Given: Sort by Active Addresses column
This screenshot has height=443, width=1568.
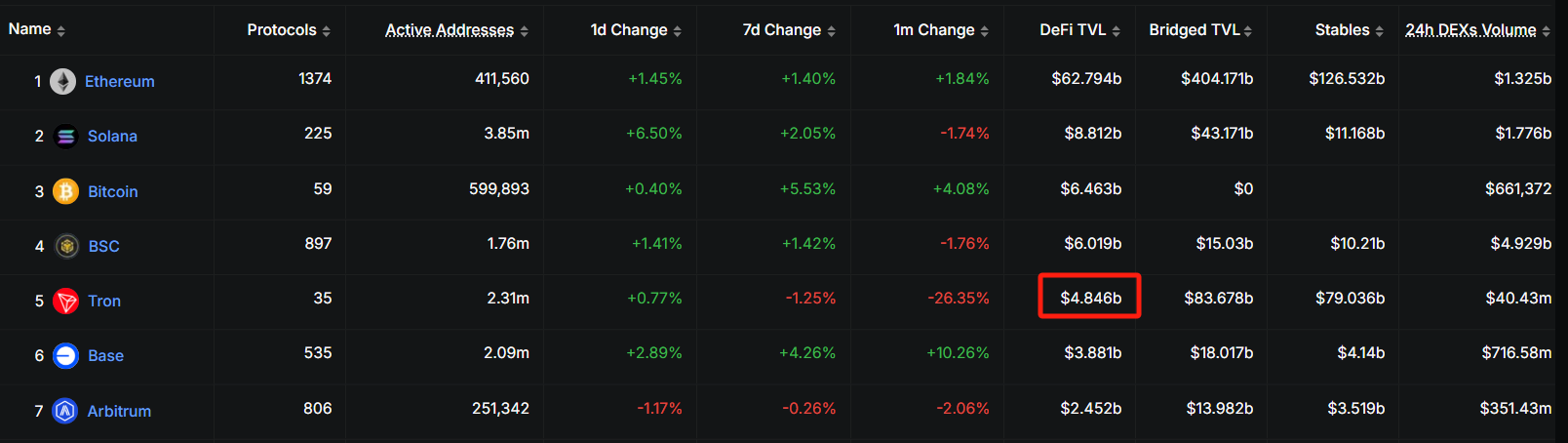Looking at the screenshot, I should click(456, 30).
